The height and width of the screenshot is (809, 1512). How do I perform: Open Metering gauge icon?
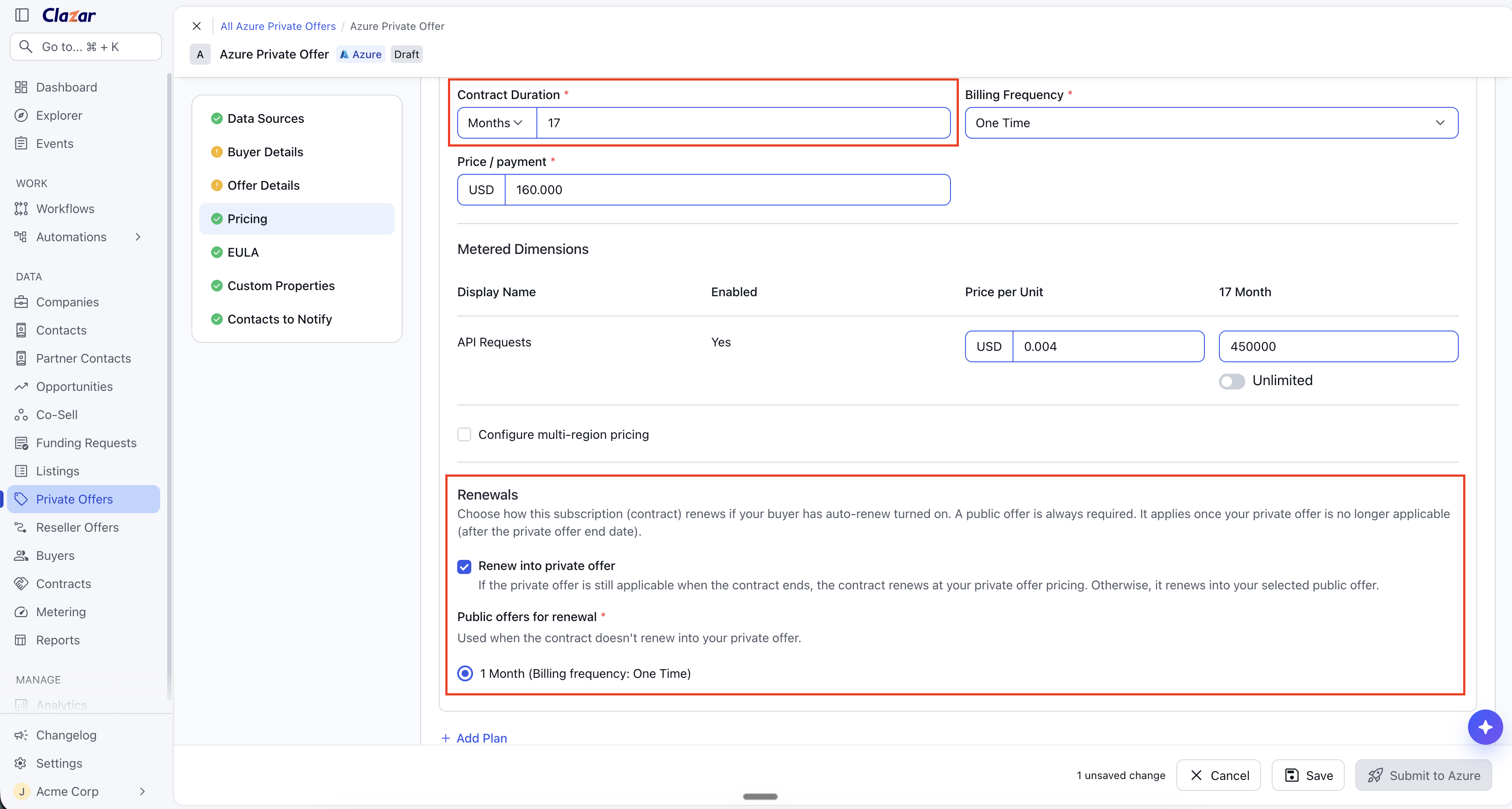click(x=21, y=612)
